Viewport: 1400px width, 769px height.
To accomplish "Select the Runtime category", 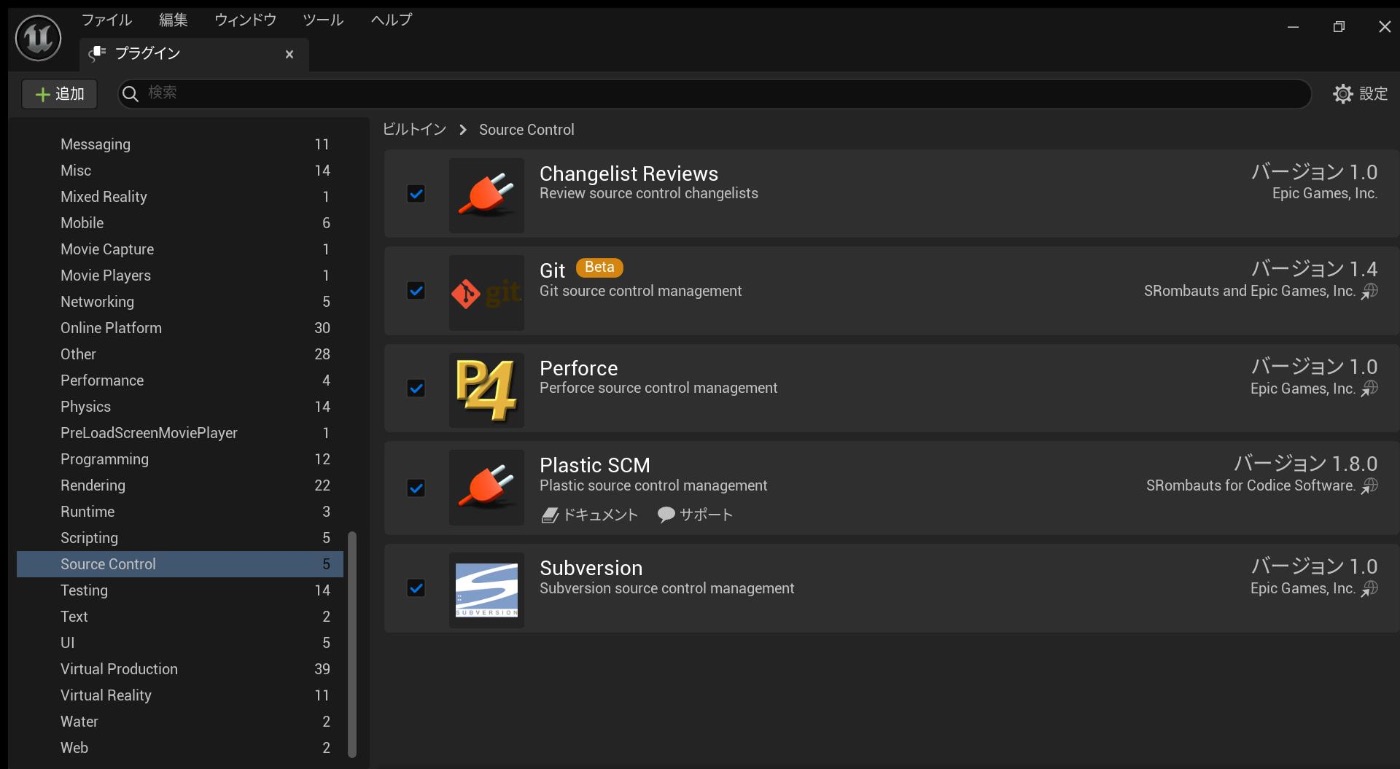I will click(180, 512).
